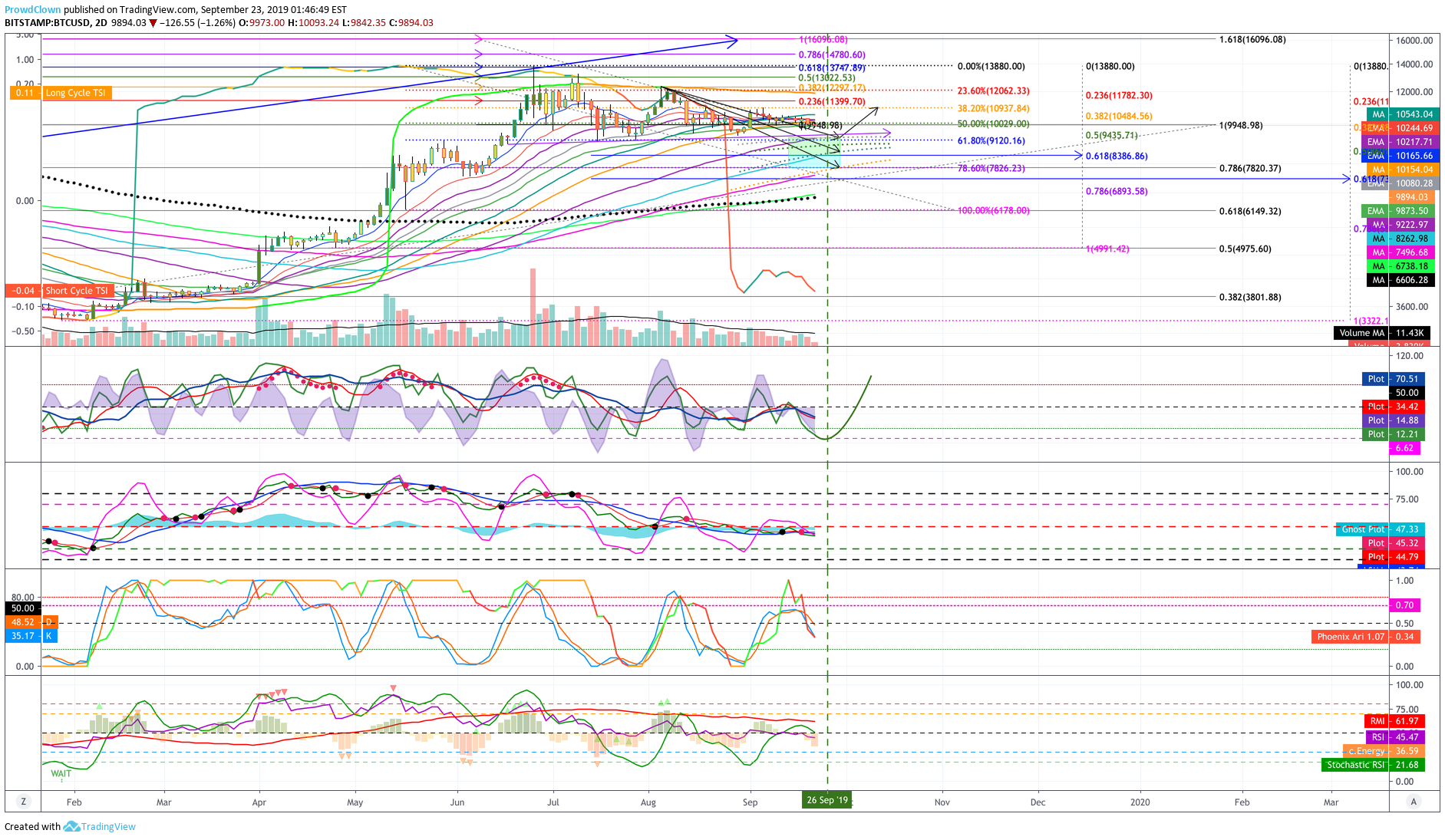The width and height of the screenshot is (1445, 840).
Task: Click the 0.786(7820.37) Fibonacci level label
Action: tap(1250, 168)
